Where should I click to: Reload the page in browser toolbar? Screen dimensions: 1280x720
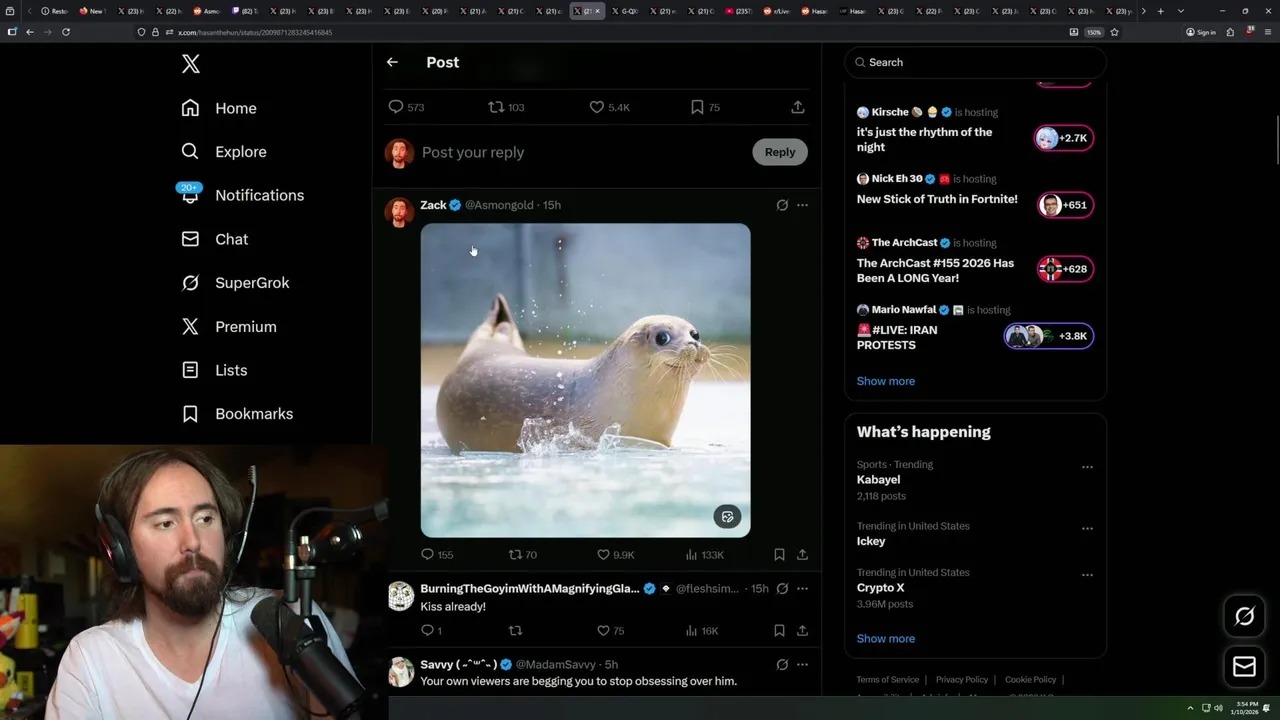coord(66,32)
